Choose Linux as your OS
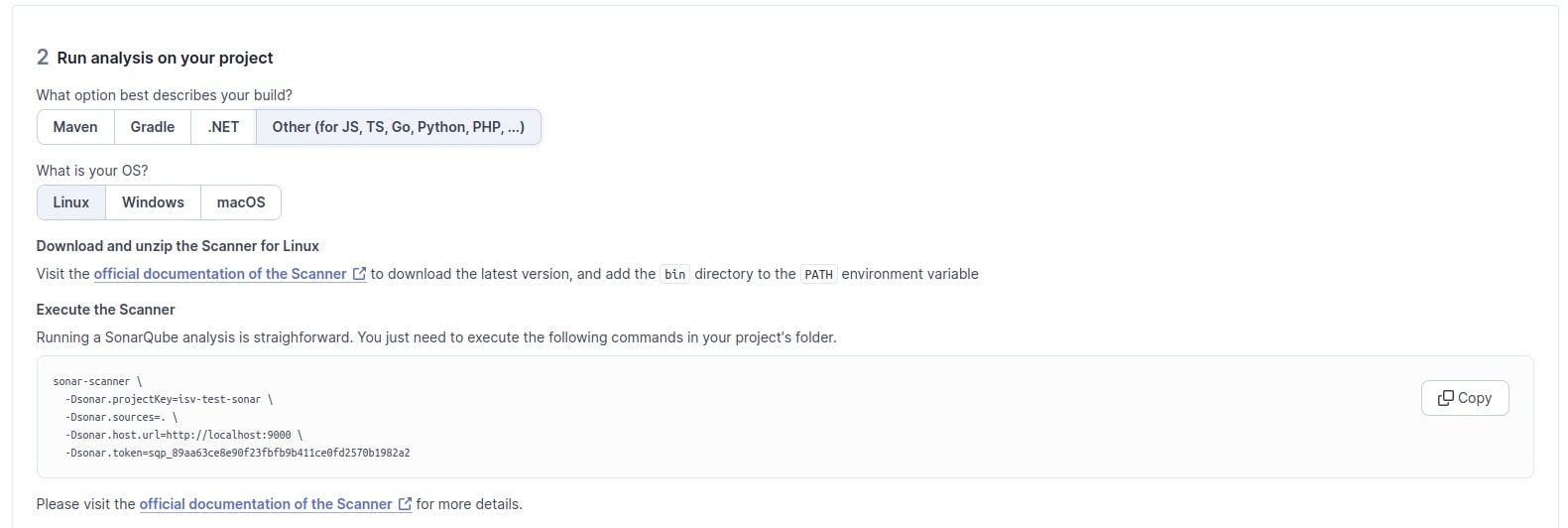 click(x=71, y=202)
